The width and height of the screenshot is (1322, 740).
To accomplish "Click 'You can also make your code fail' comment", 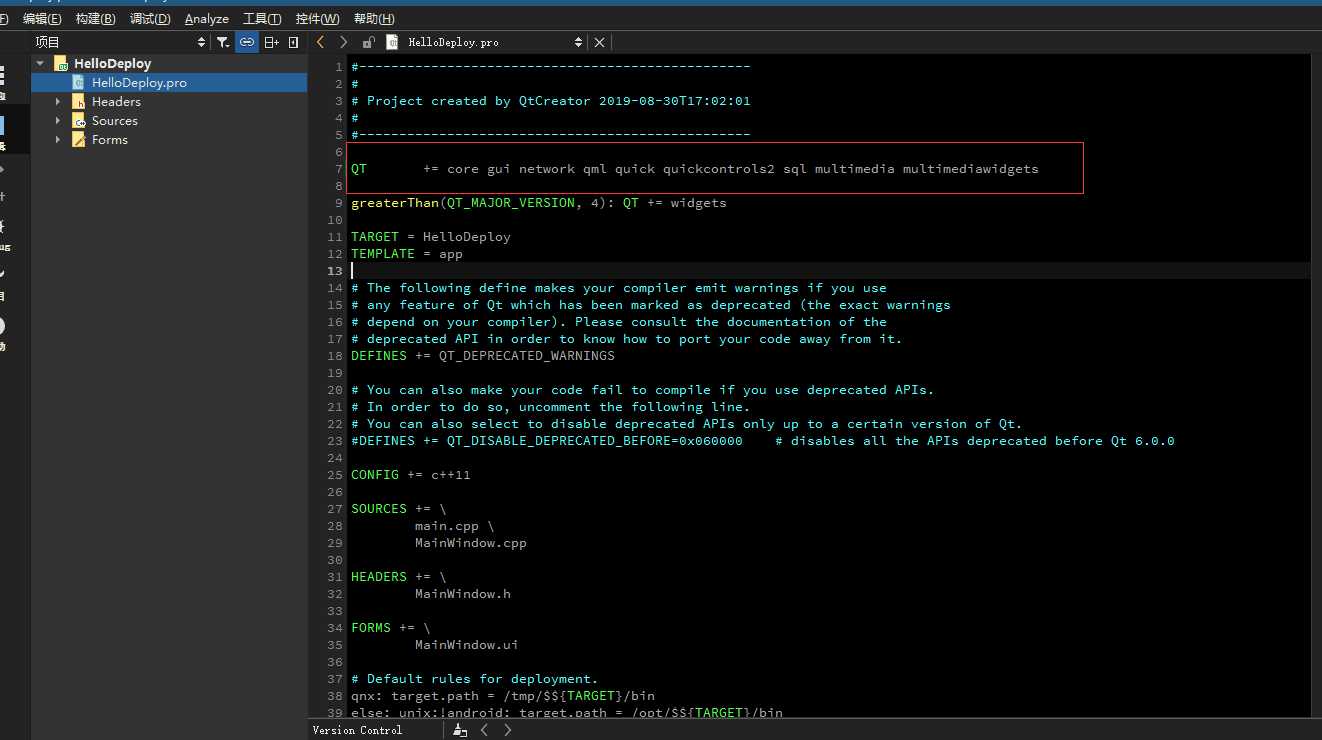I will [x=643, y=390].
